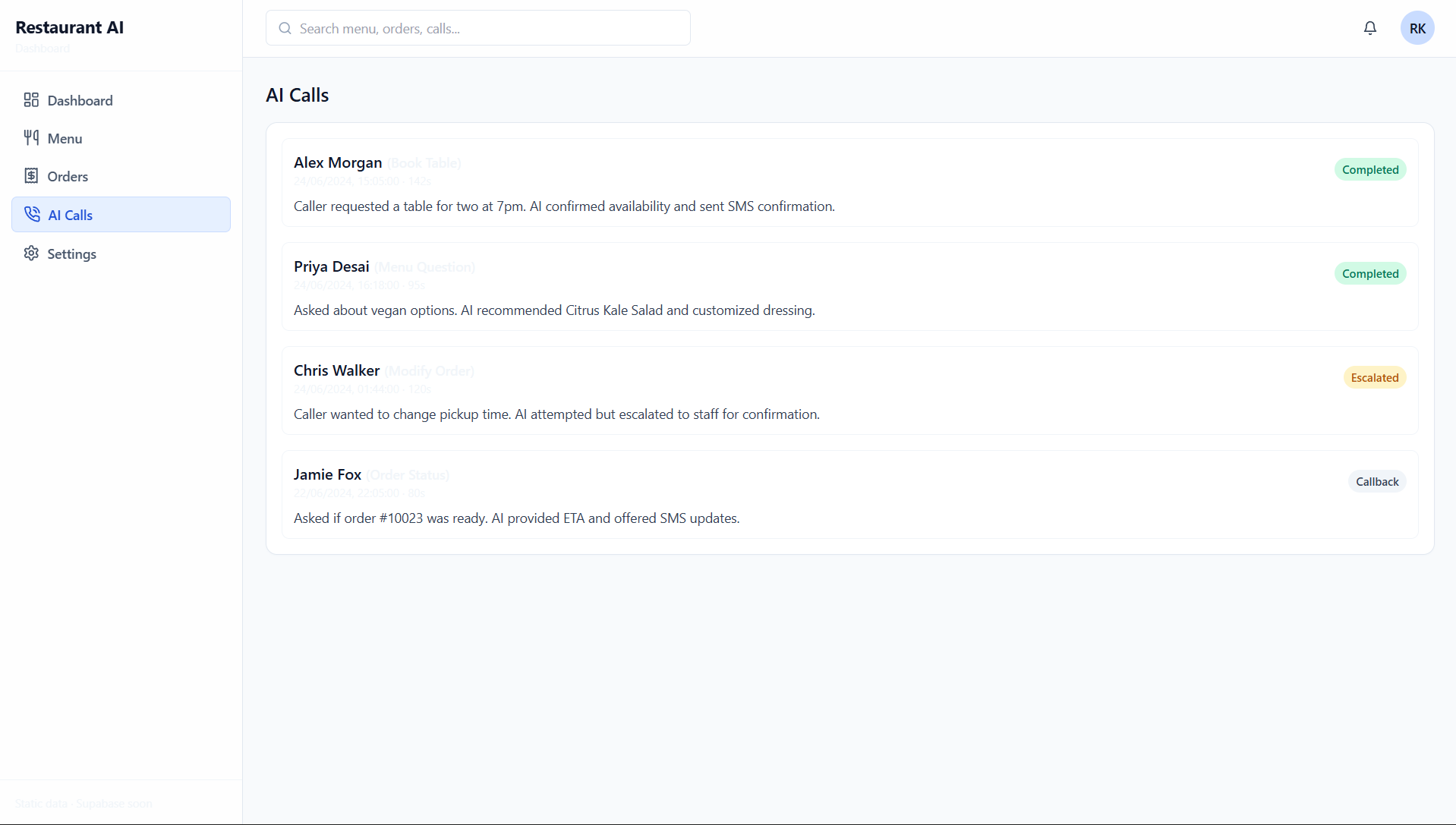
Task: Click Alex Morgan's Completed status badge
Action: click(x=1370, y=170)
